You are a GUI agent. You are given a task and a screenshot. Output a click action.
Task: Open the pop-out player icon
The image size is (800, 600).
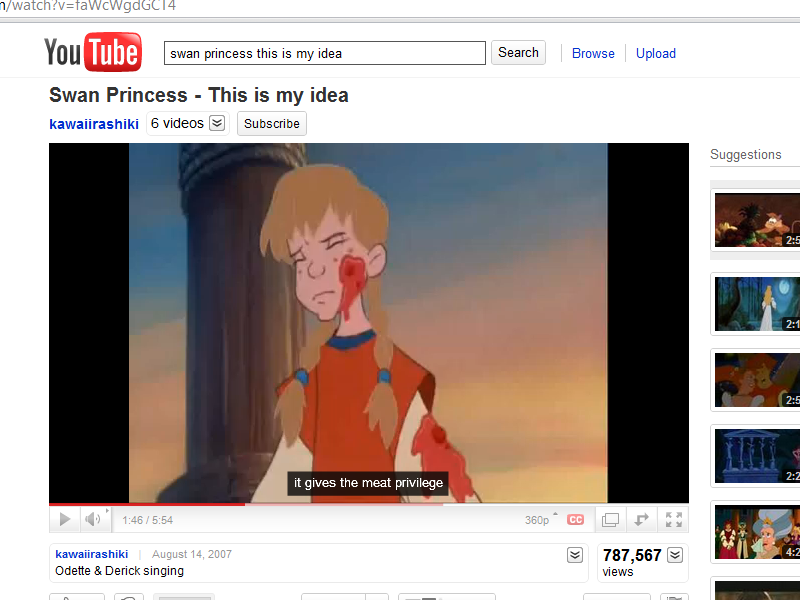click(641, 519)
